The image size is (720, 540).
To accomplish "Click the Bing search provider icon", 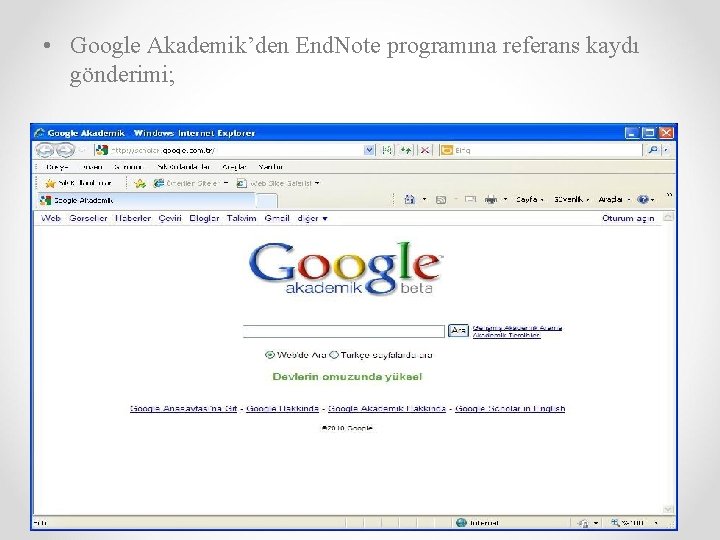I will click(446, 150).
